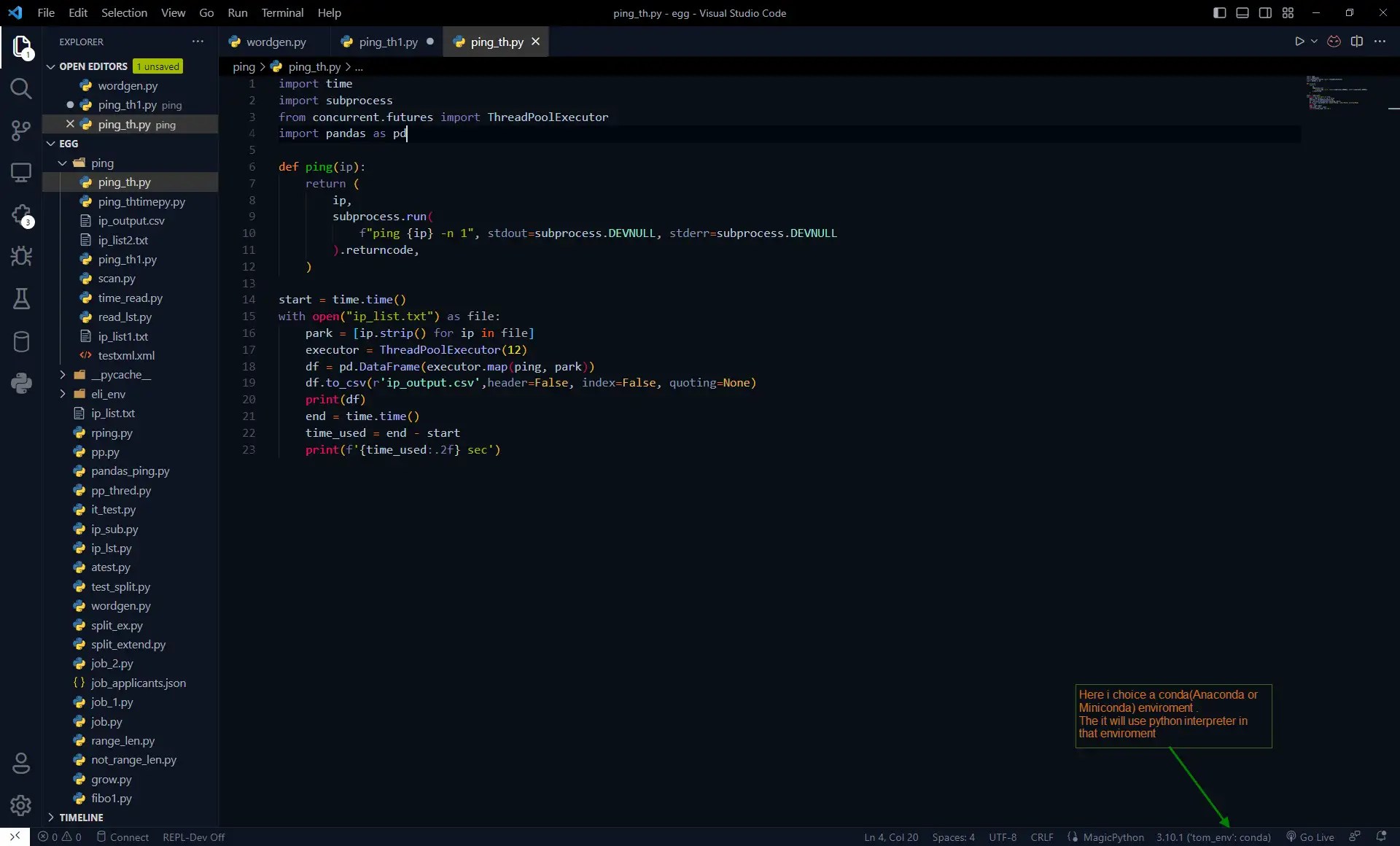Viewport: 1400px width, 846px height.
Task: Open the Testing flask icon view
Action: 21,299
